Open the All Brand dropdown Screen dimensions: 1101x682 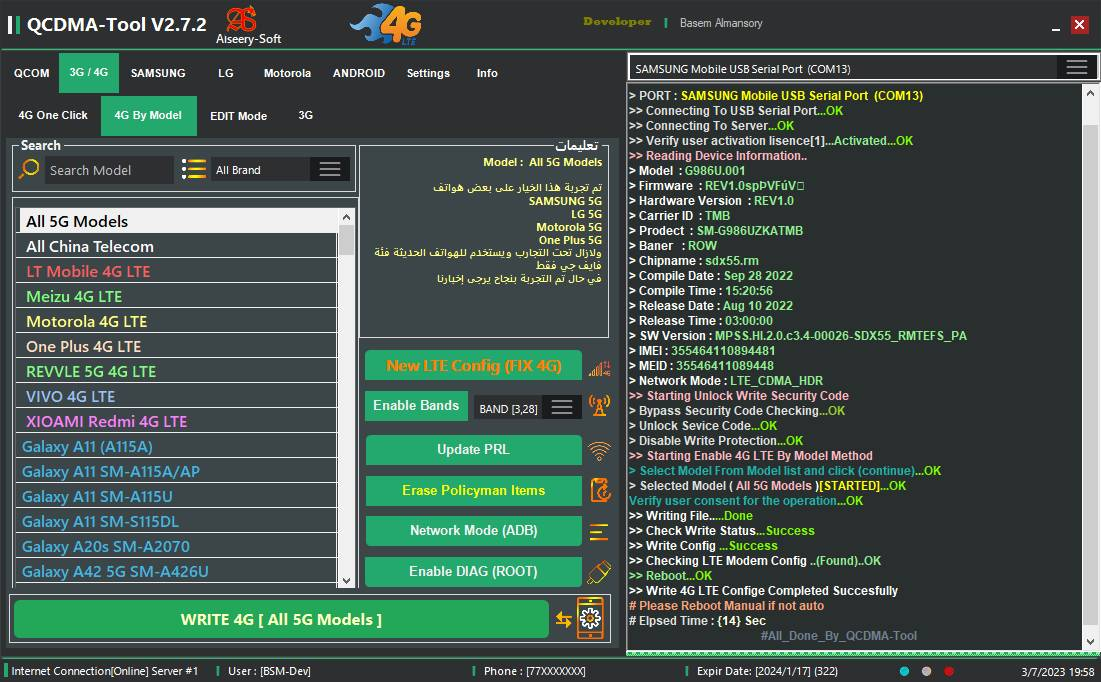(x=329, y=169)
